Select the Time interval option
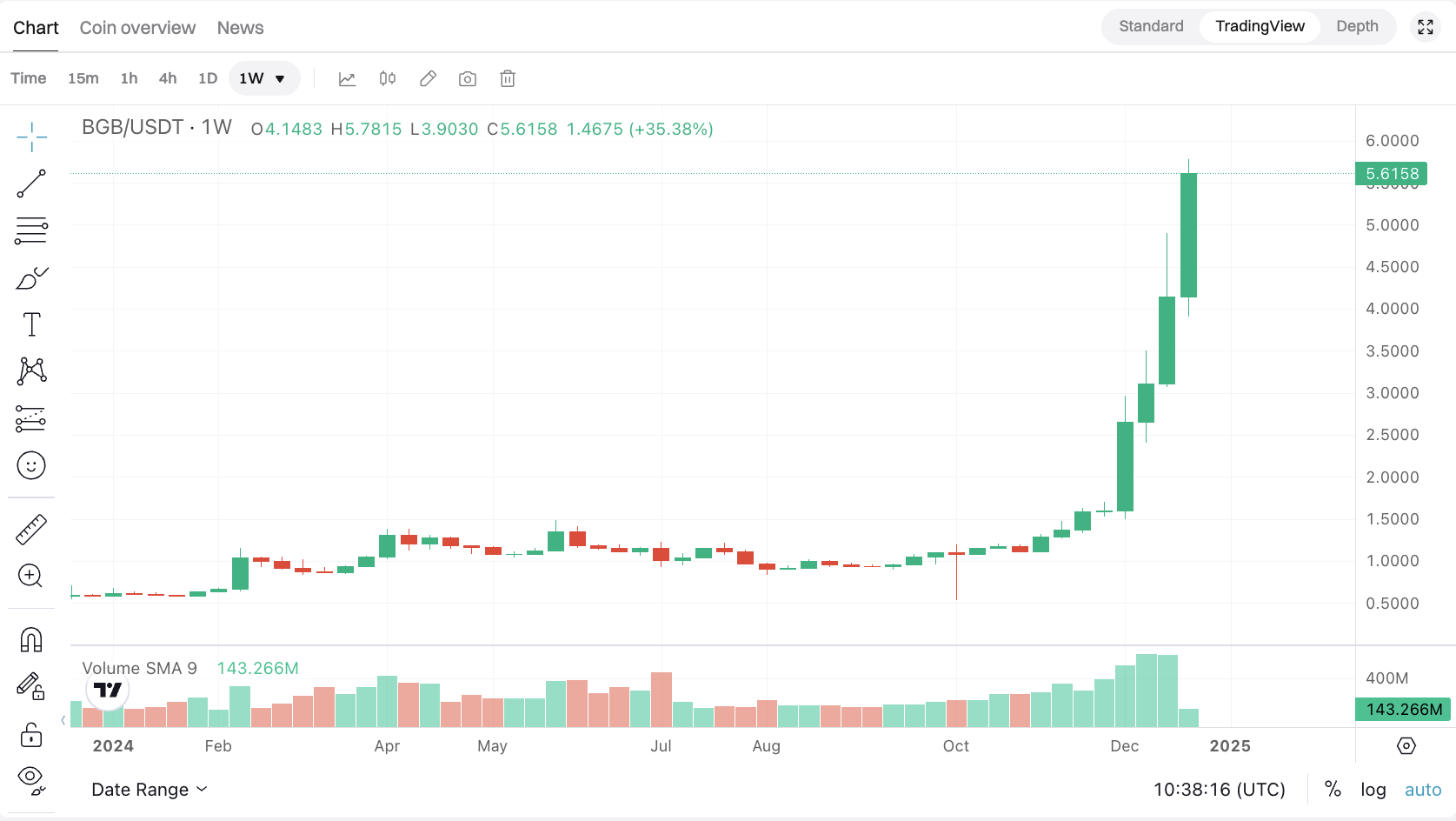Image resolution: width=1456 pixels, height=821 pixels. pos(29,78)
